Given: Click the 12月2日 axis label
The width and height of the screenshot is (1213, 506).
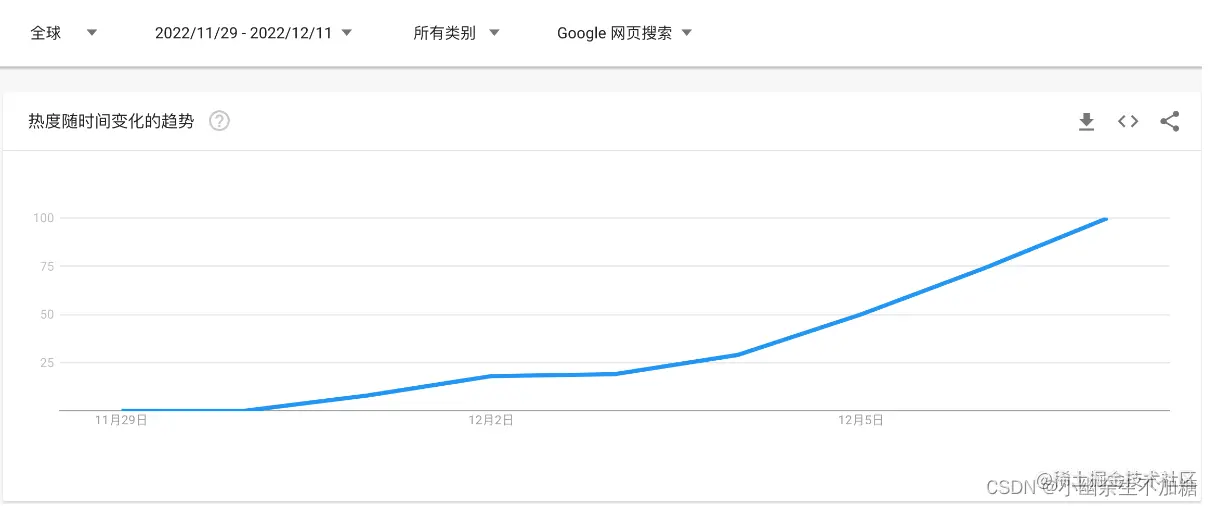Looking at the screenshot, I should click(491, 420).
